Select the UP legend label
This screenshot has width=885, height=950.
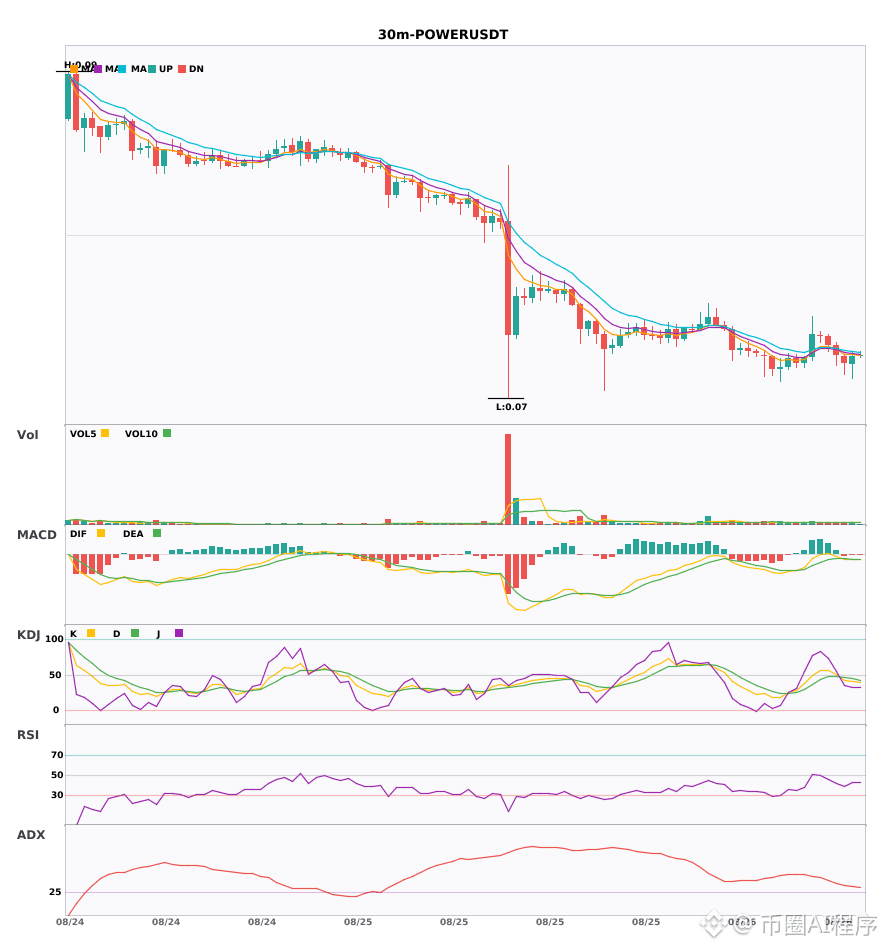[166, 69]
